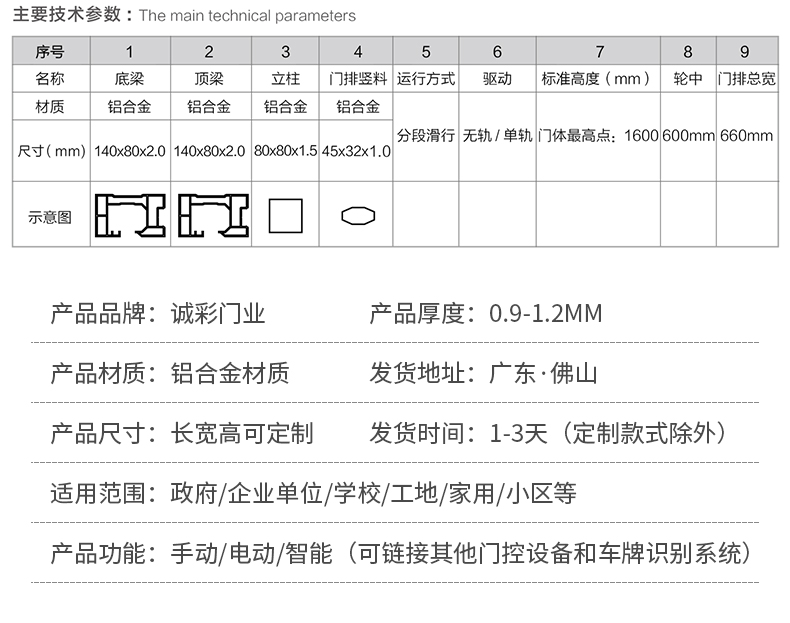Click the function text '手动/电动/智能'
This screenshot has height=623, width=790.
251,553
